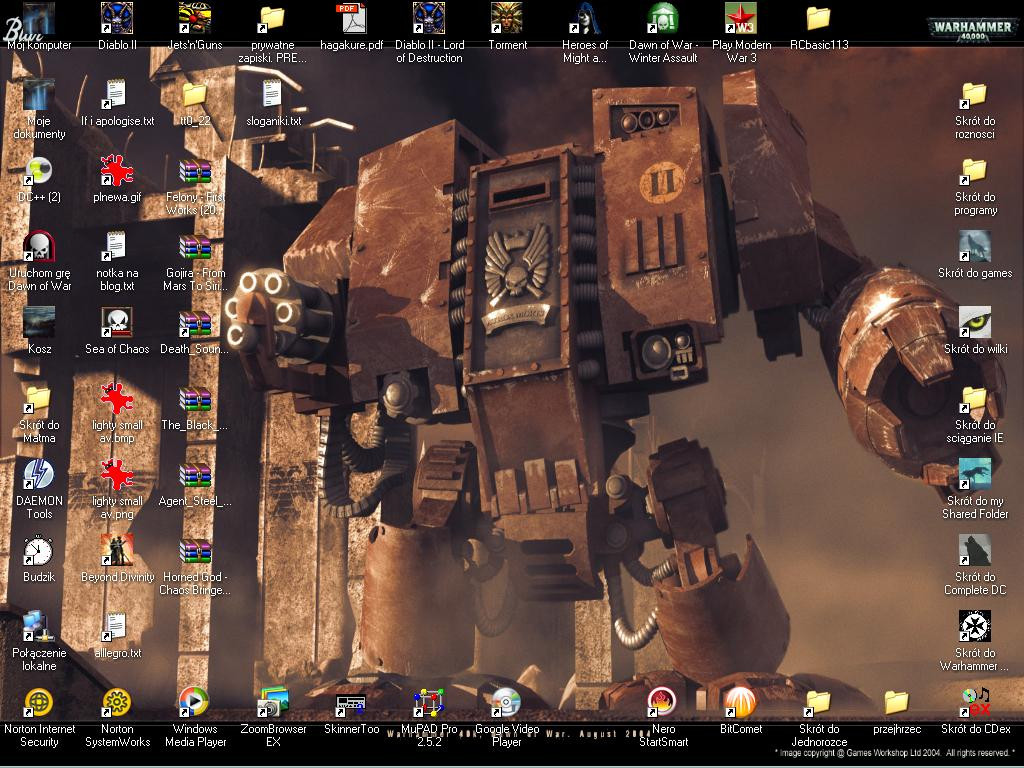This screenshot has height=768, width=1024.
Task: Select the Gojira - From Mars To Sirius archive
Action: pos(195,247)
